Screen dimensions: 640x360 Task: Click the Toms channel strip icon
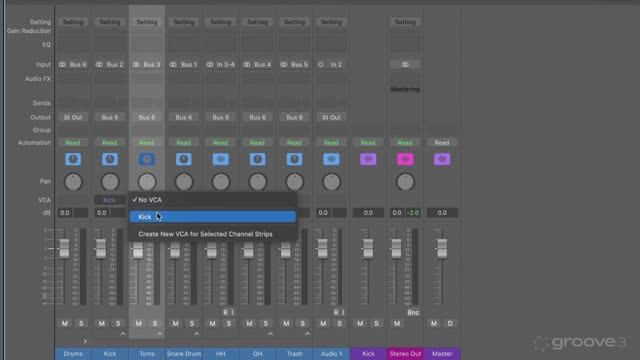point(147,159)
